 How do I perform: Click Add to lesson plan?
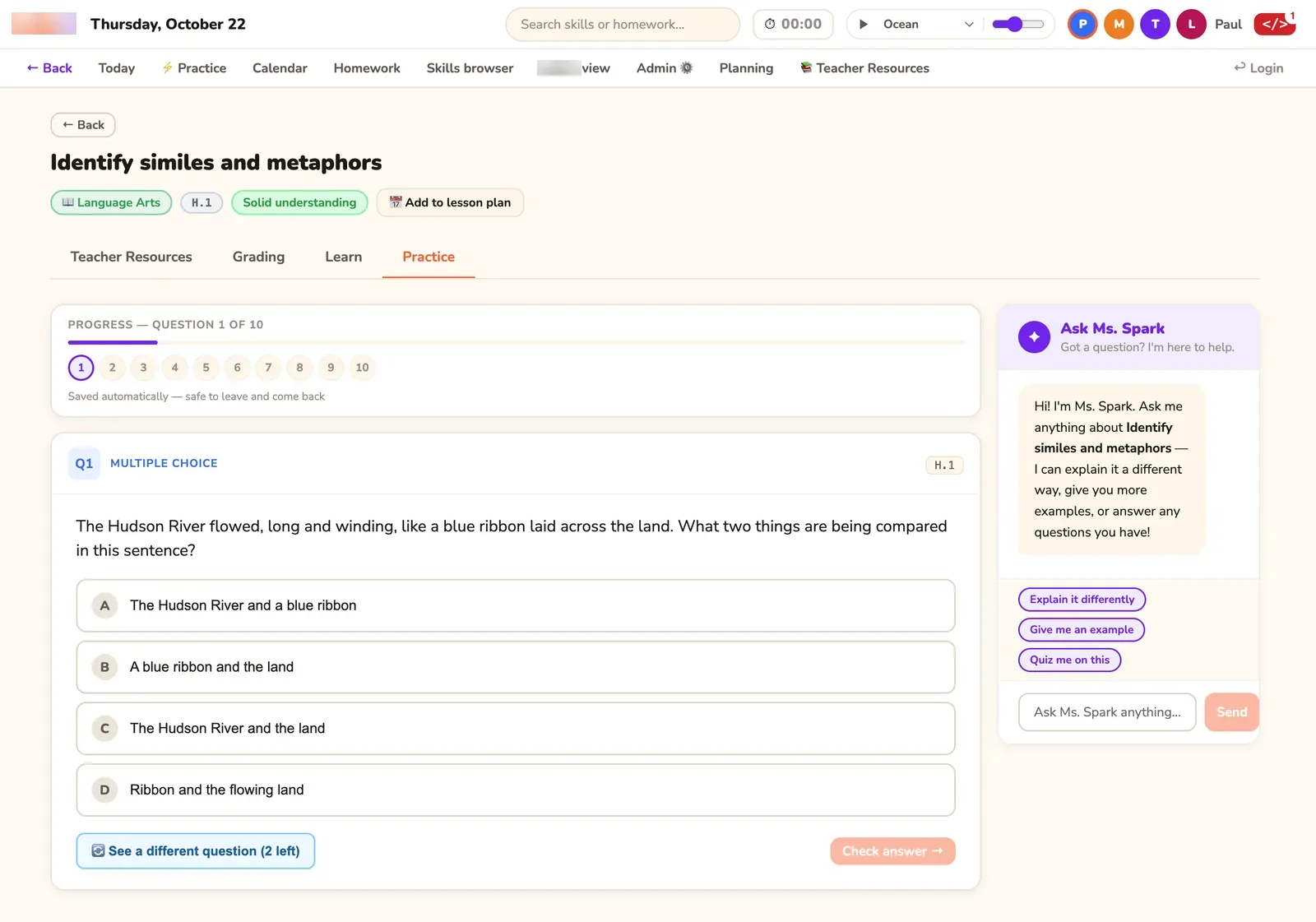pyautogui.click(x=450, y=202)
